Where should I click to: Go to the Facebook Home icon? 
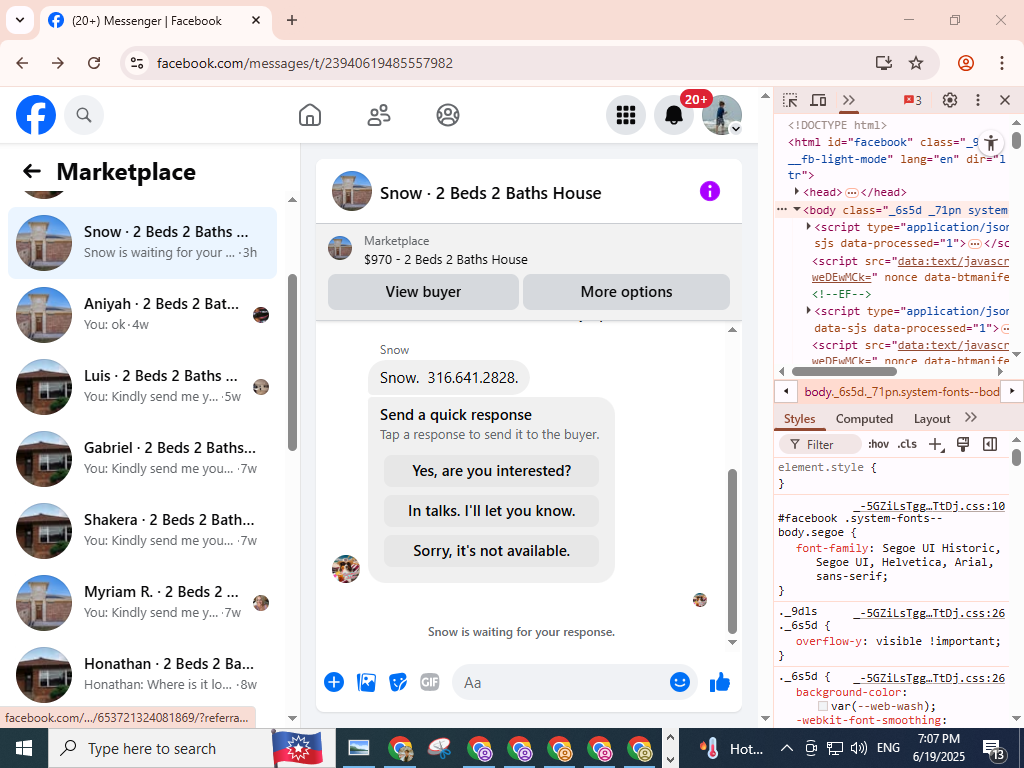coord(310,115)
